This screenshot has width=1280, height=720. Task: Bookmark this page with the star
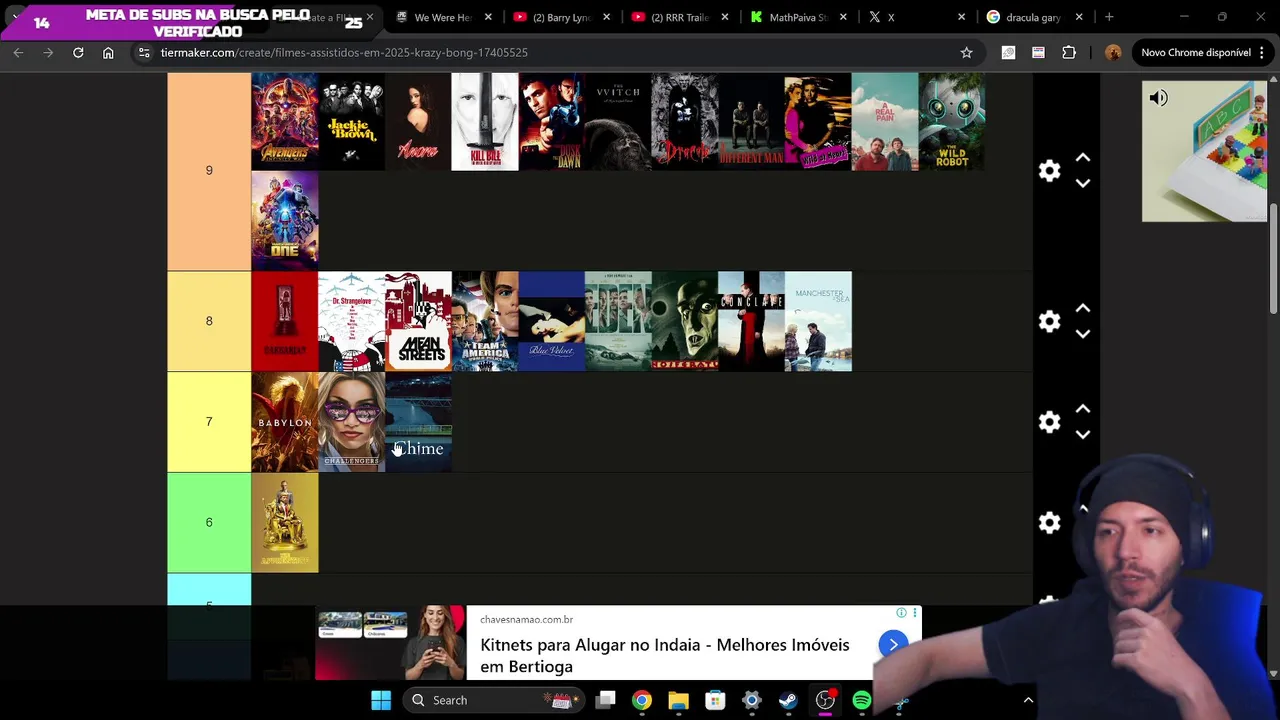point(966,52)
